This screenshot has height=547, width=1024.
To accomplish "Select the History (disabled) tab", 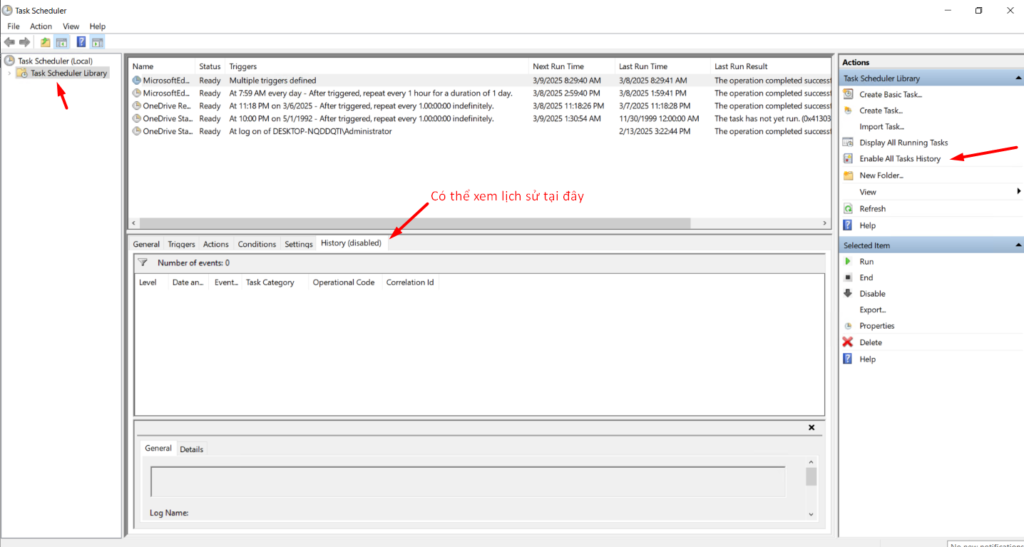I will coord(351,243).
